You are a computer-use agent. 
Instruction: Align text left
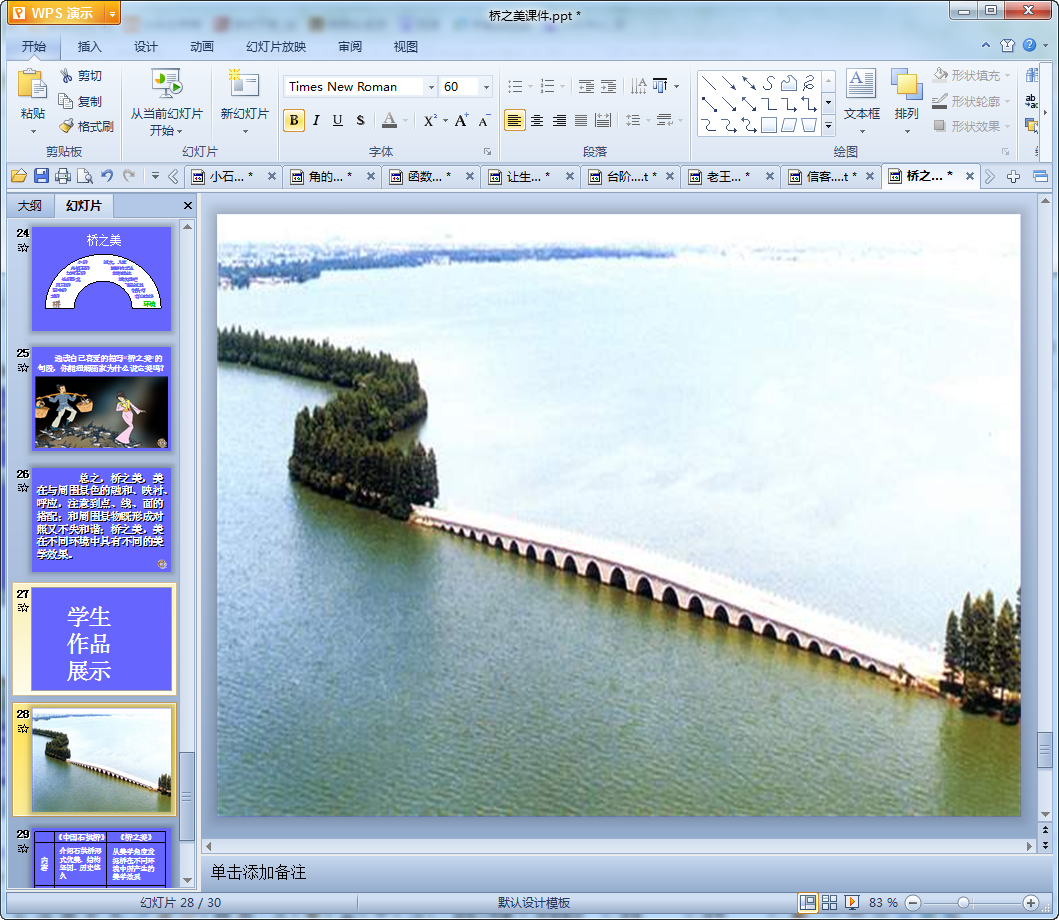515,120
